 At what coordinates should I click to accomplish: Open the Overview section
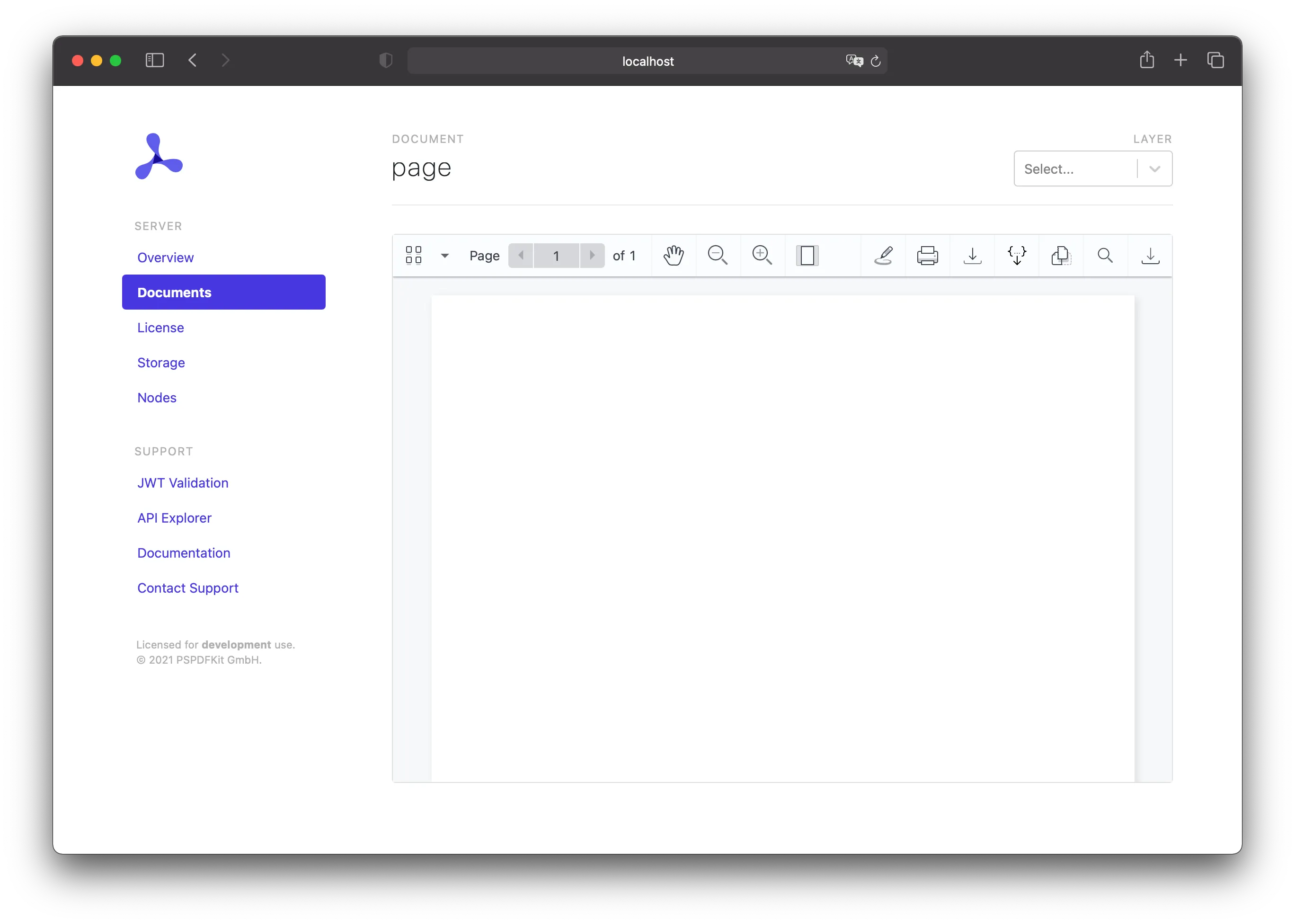click(x=165, y=257)
